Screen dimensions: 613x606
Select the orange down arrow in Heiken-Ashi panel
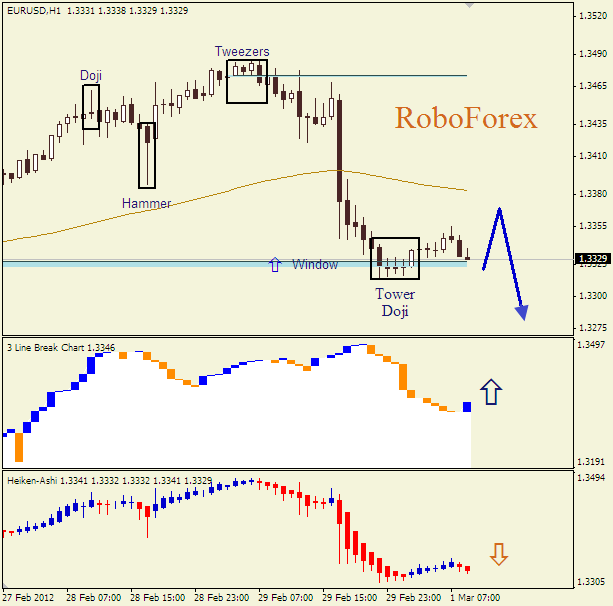click(498, 554)
